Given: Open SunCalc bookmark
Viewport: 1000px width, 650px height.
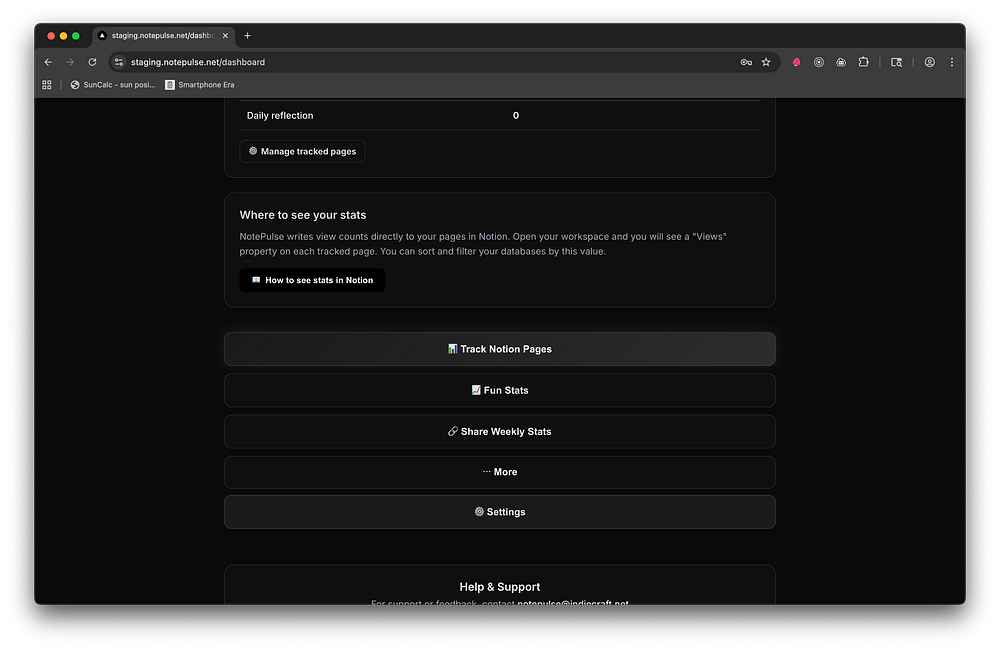Looking at the screenshot, I should [x=113, y=85].
